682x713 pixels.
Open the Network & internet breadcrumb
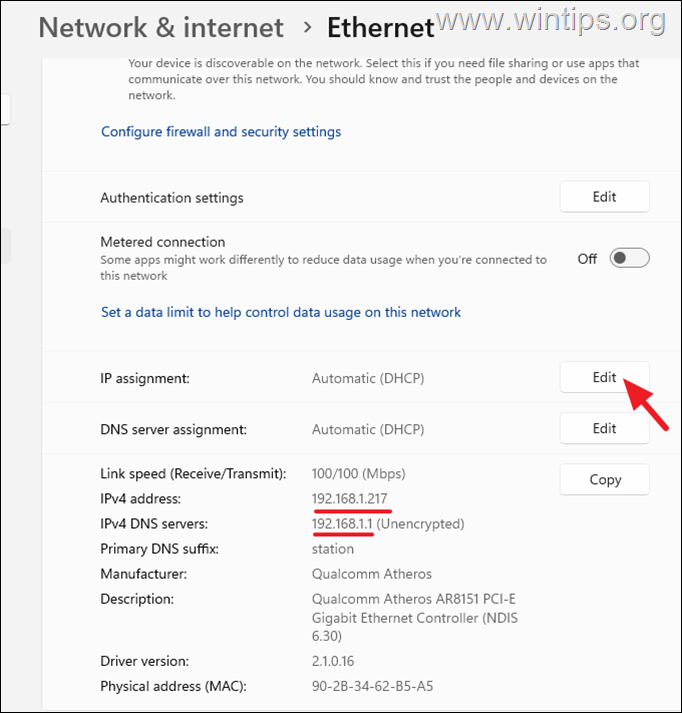click(x=161, y=28)
